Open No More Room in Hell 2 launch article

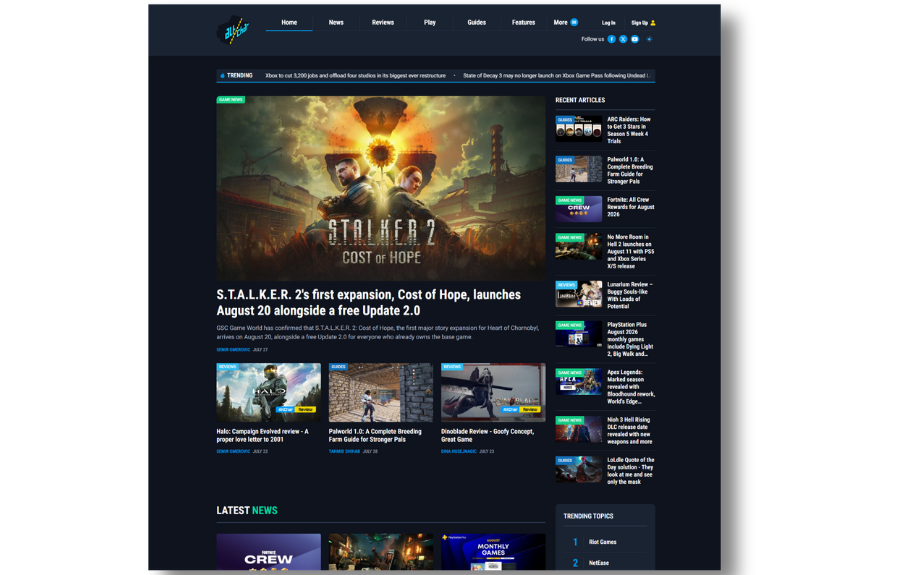point(631,251)
